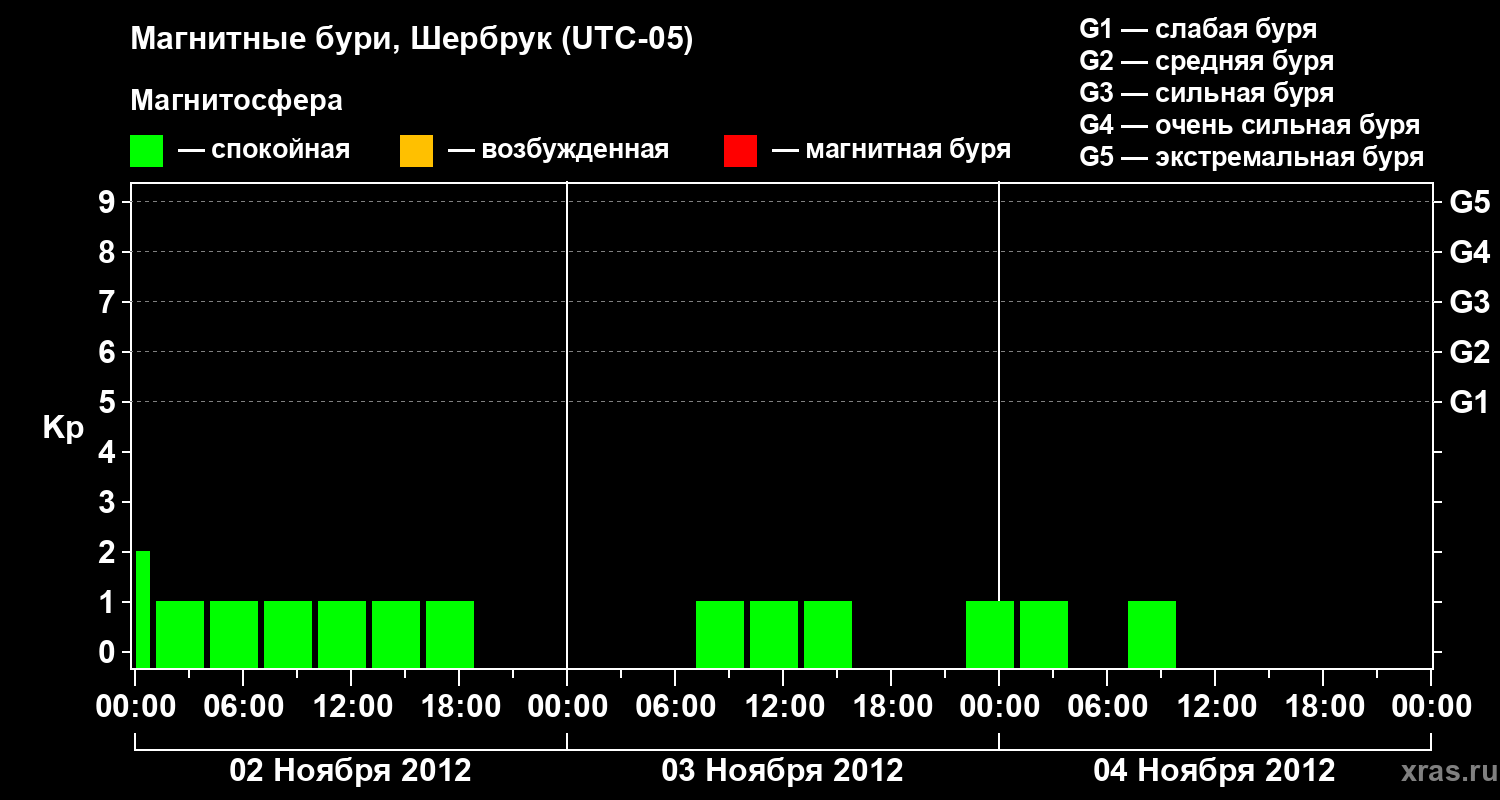Image resolution: width=1500 pixels, height=800 pixels.
Task: Click the '04 Ноября 2012' date label
Action: point(1214,771)
